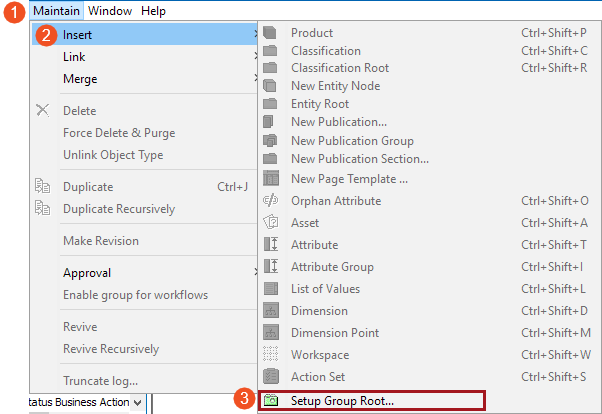
Task: Open the Window menu
Action: click(x=110, y=11)
